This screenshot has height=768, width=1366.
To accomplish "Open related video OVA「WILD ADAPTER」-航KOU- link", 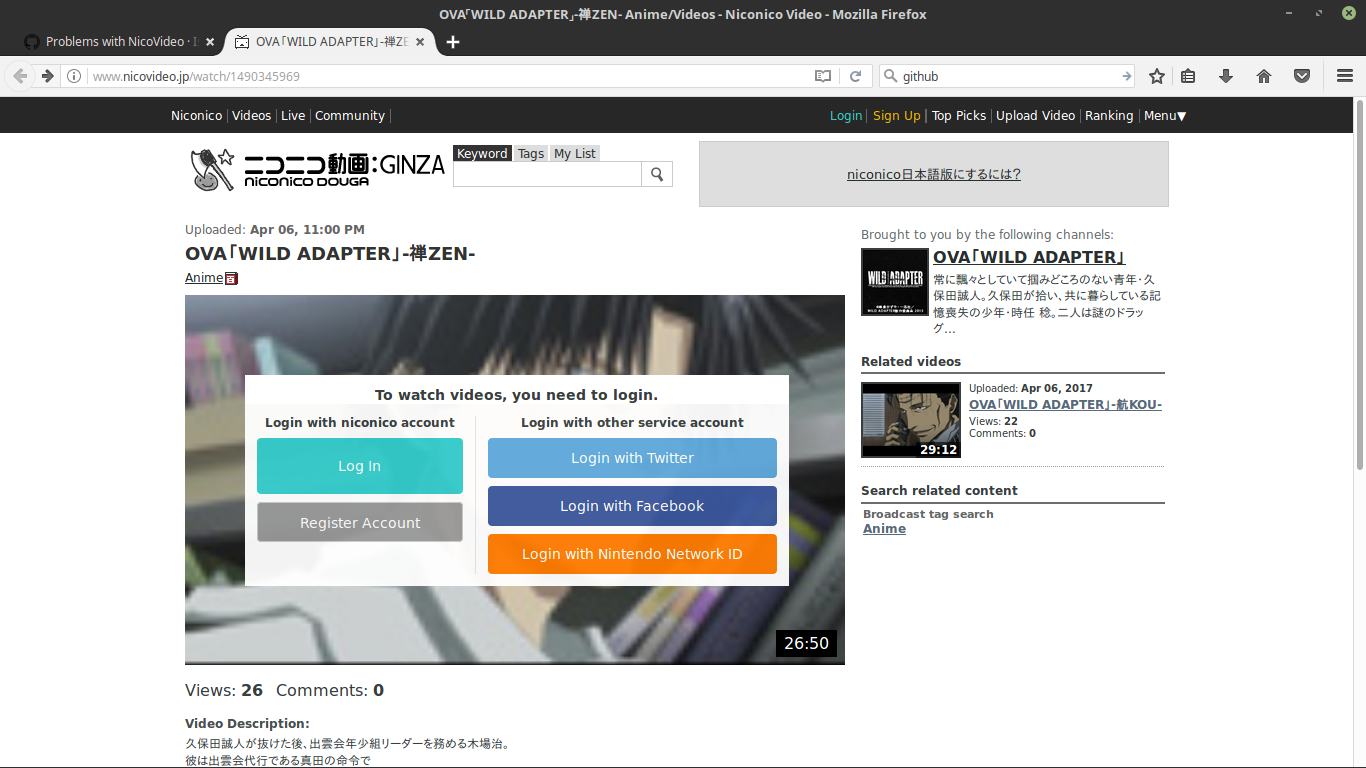I will (x=1065, y=405).
